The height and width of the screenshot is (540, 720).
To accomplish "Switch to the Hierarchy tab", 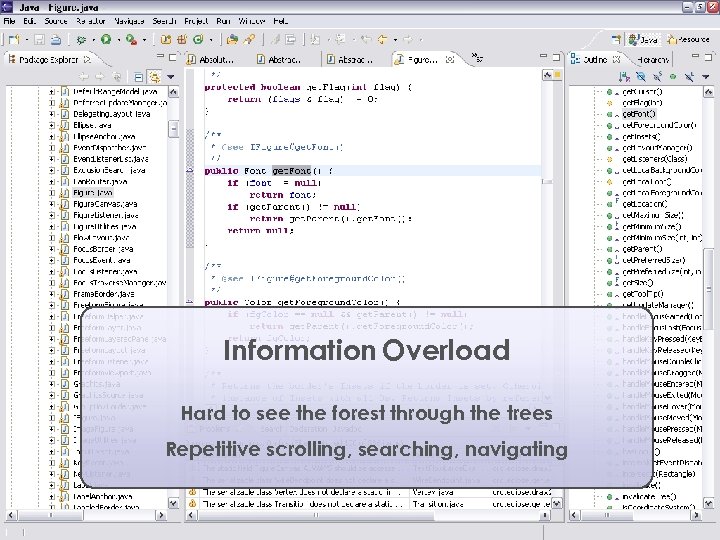I will coord(651,60).
